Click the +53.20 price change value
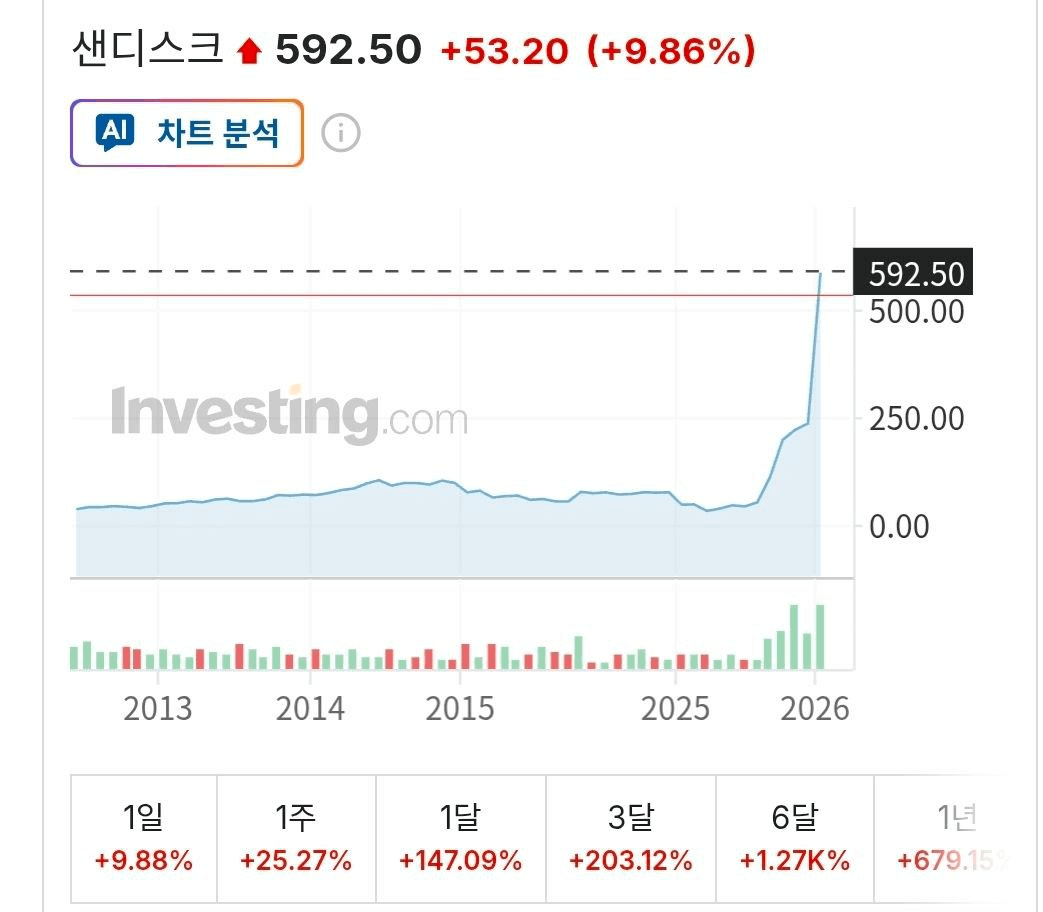1043x912 pixels. tap(505, 50)
